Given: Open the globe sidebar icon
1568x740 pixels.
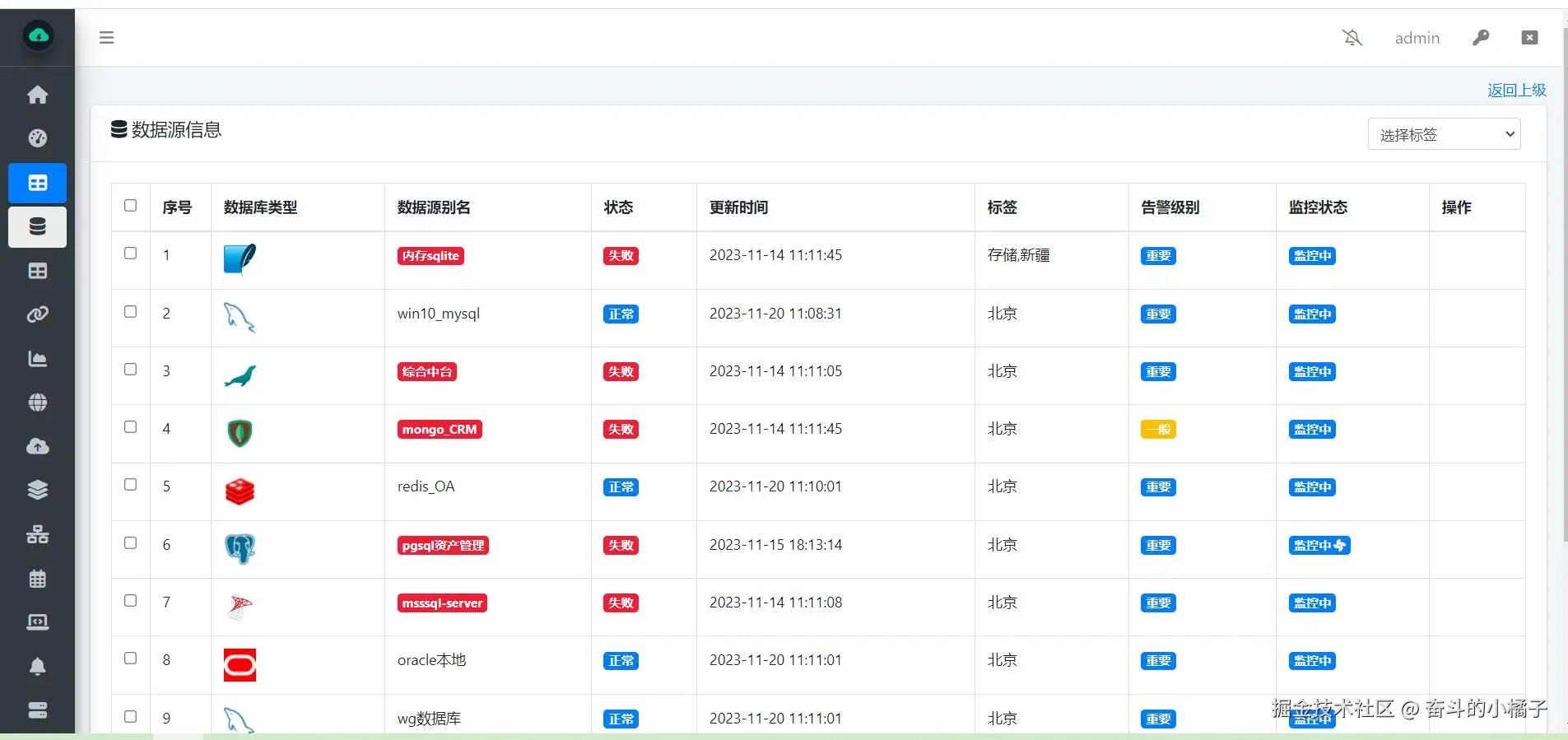Looking at the screenshot, I should click(x=38, y=403).
